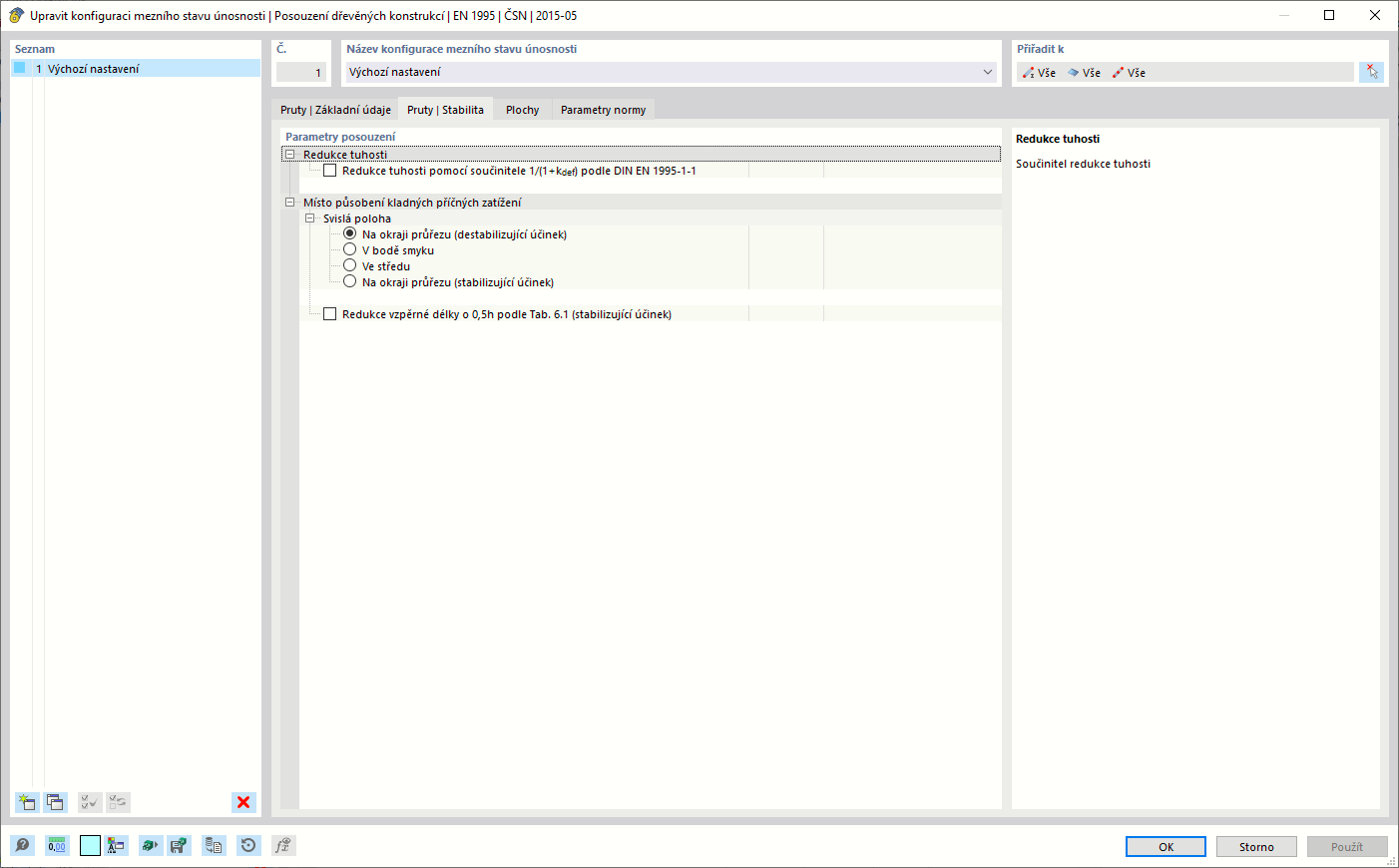1399x868 pixels.
Task: Click the Součinitel redukce tuhosti description text
Action: click(1083, 164)
